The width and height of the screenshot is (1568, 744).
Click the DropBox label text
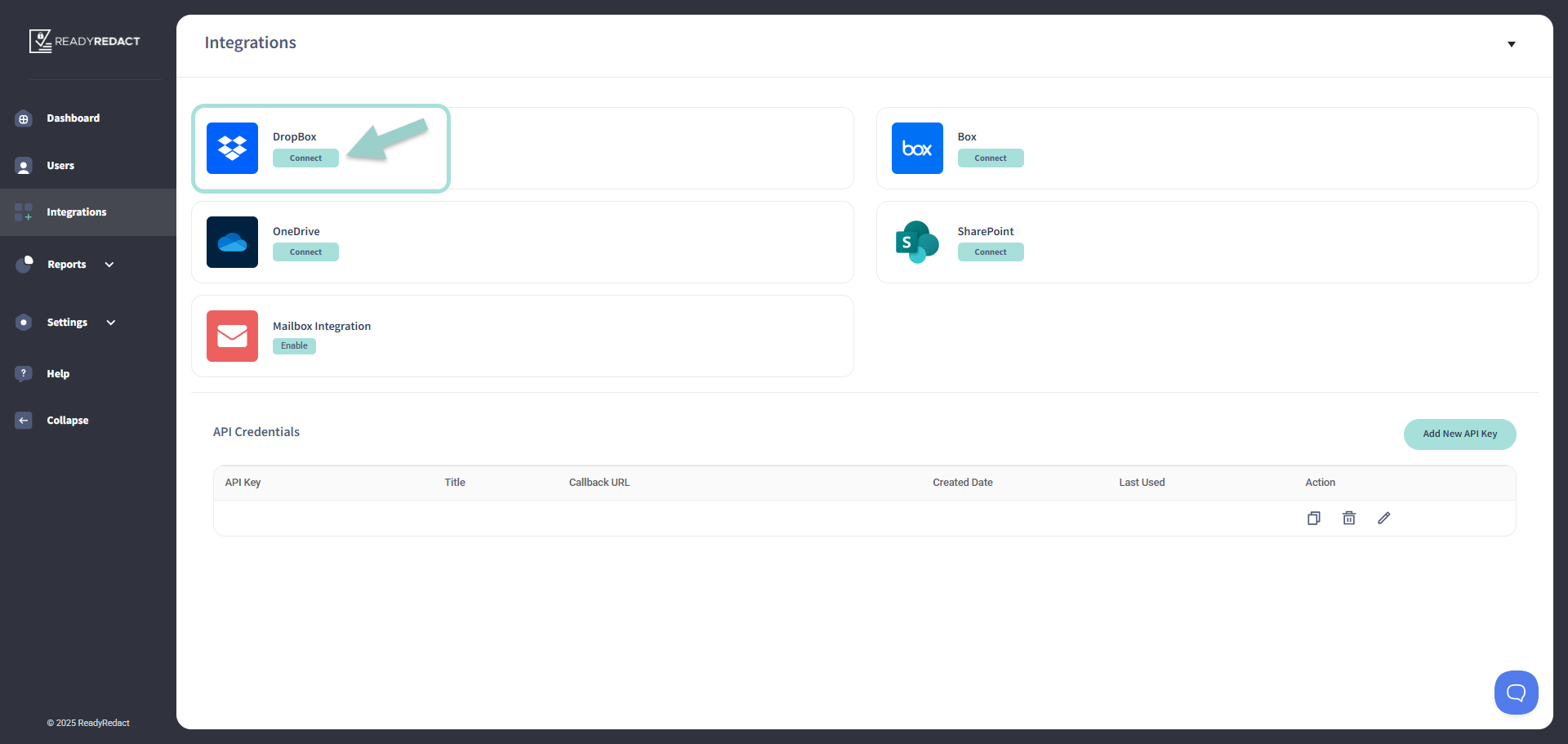pos(295,137)
